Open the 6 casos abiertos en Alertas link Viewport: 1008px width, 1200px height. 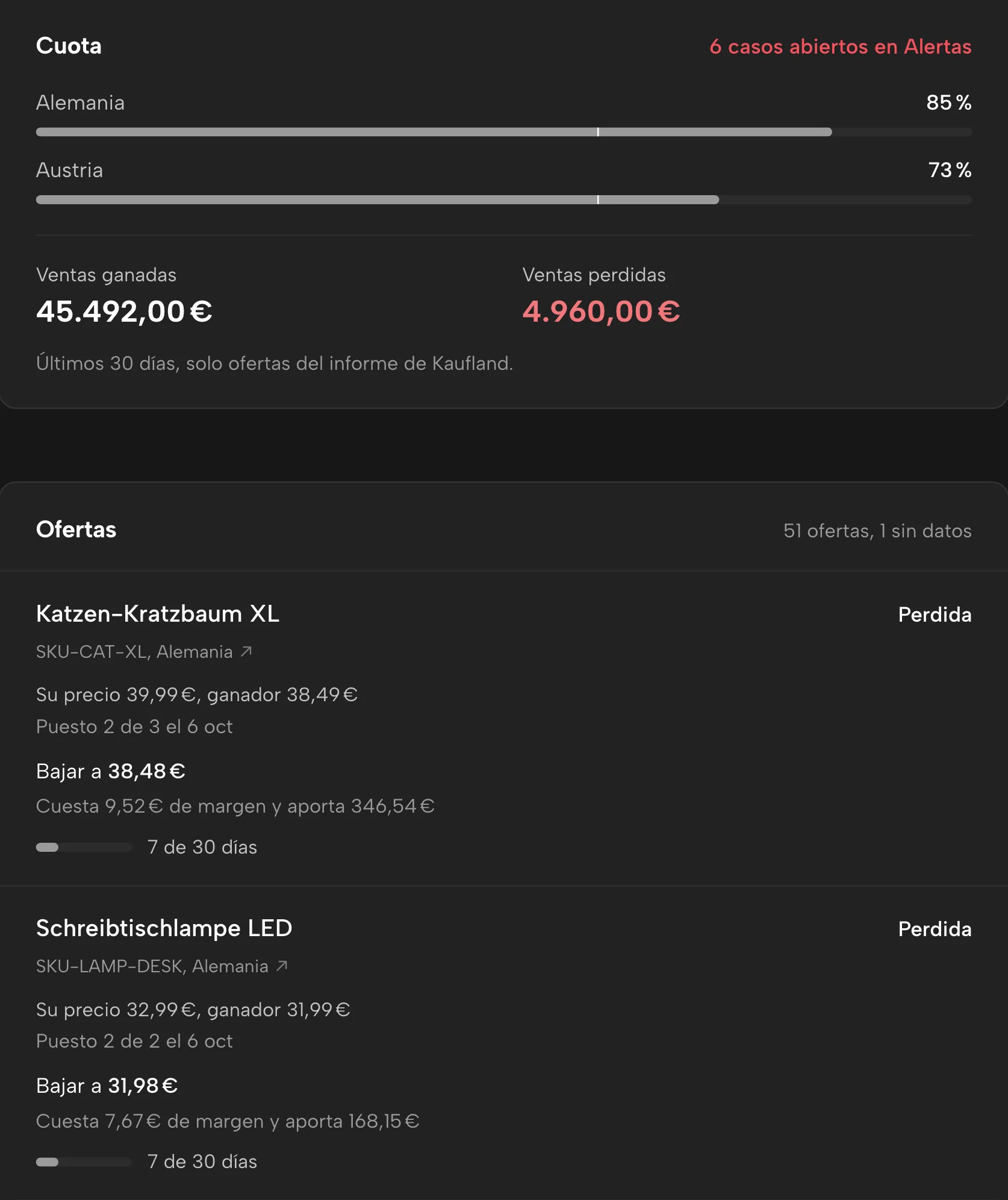tap(840, 46)
